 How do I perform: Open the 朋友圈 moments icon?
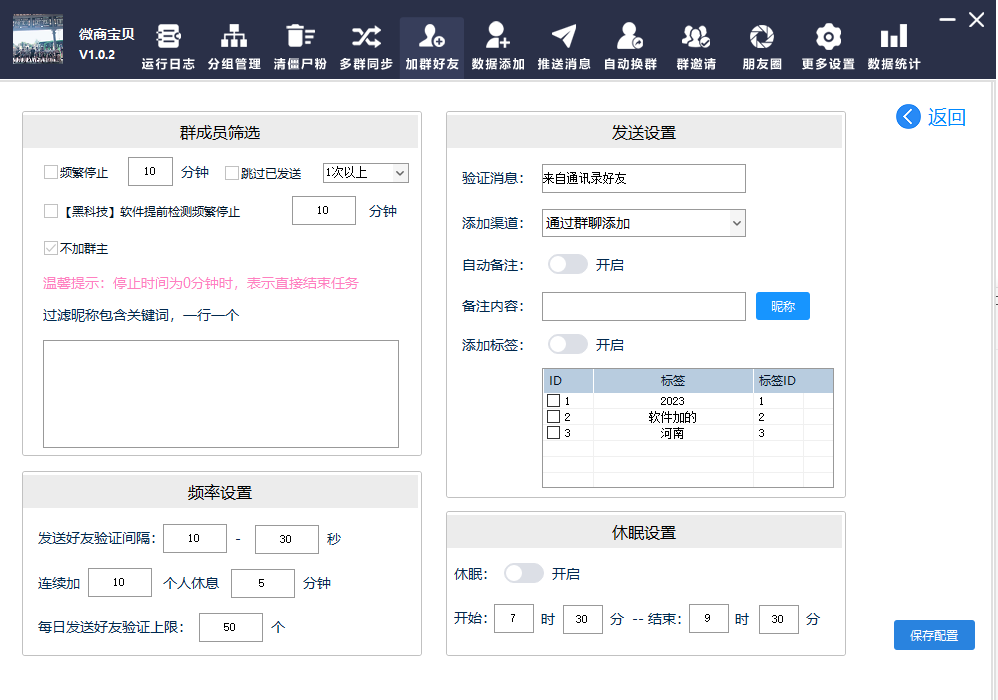tap(762, 46)
